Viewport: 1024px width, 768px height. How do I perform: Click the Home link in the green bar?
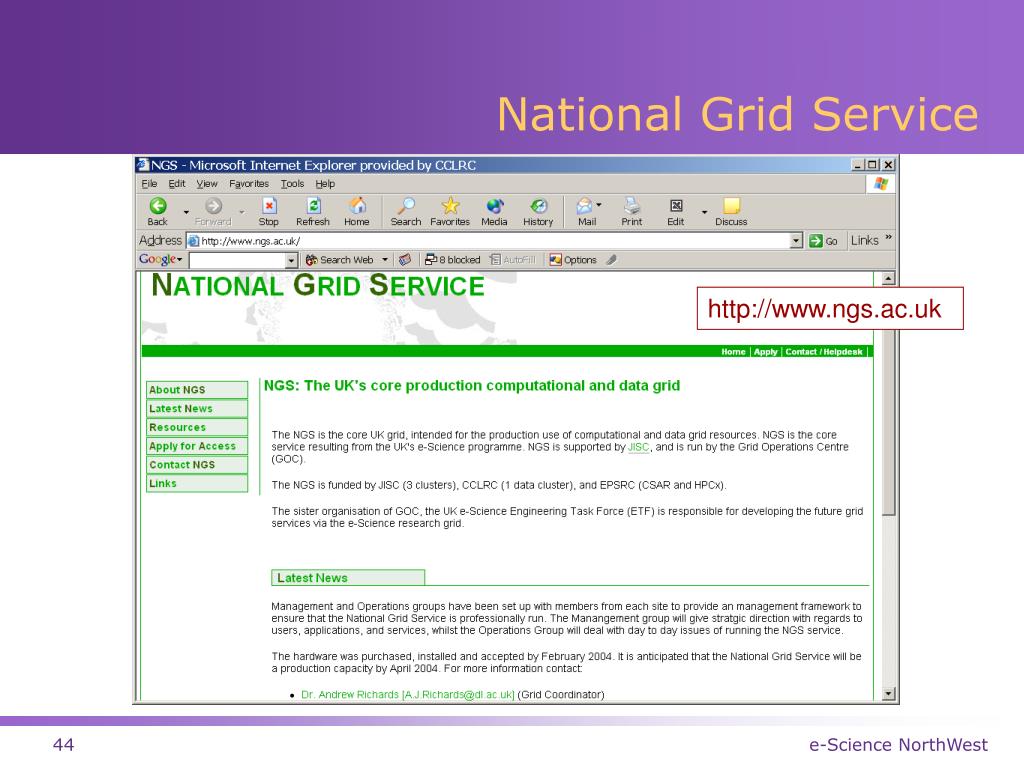[x=733, y=352]
